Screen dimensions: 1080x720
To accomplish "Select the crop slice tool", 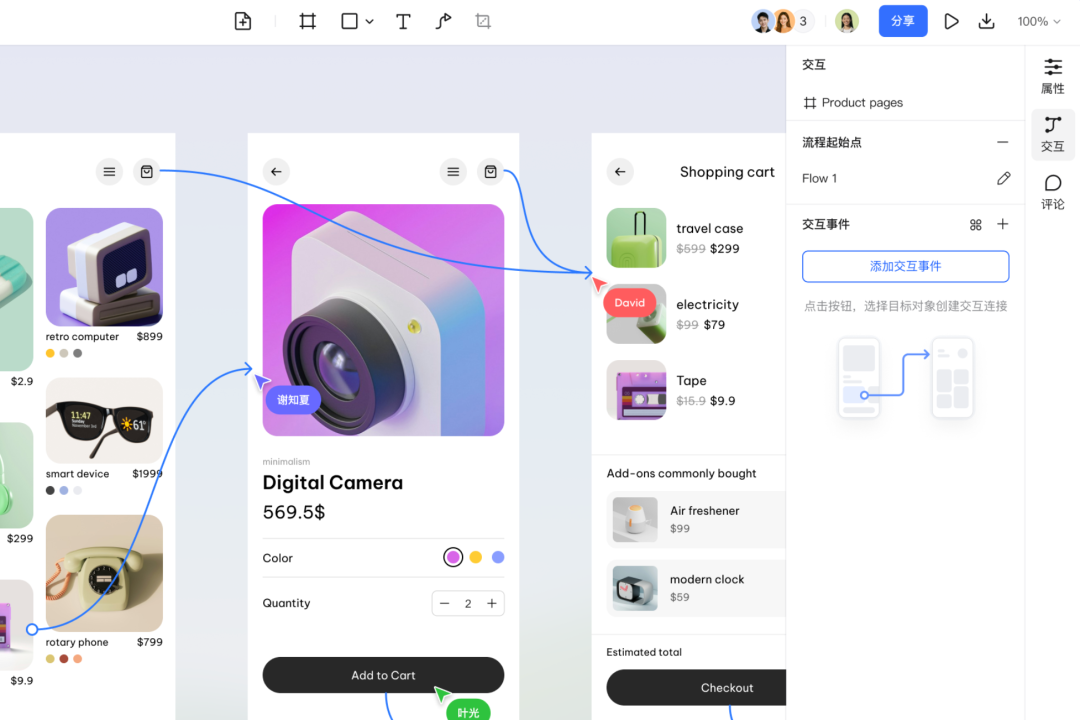I will tap(484, 21).
